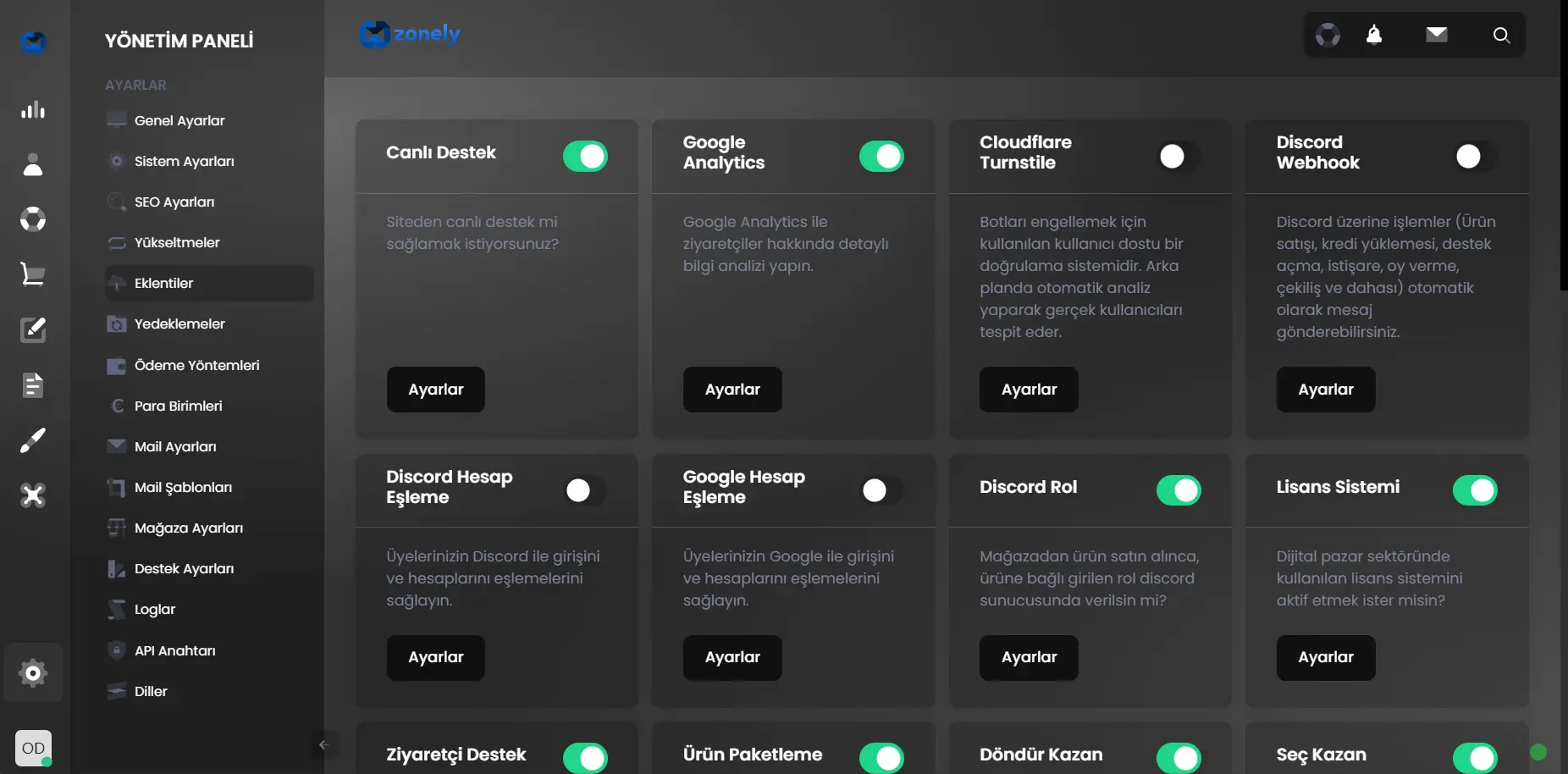The image size is (1568, 774).
Task: Open Cloudflare Turnstile Ayarlar button
Action: (1029, 390)
